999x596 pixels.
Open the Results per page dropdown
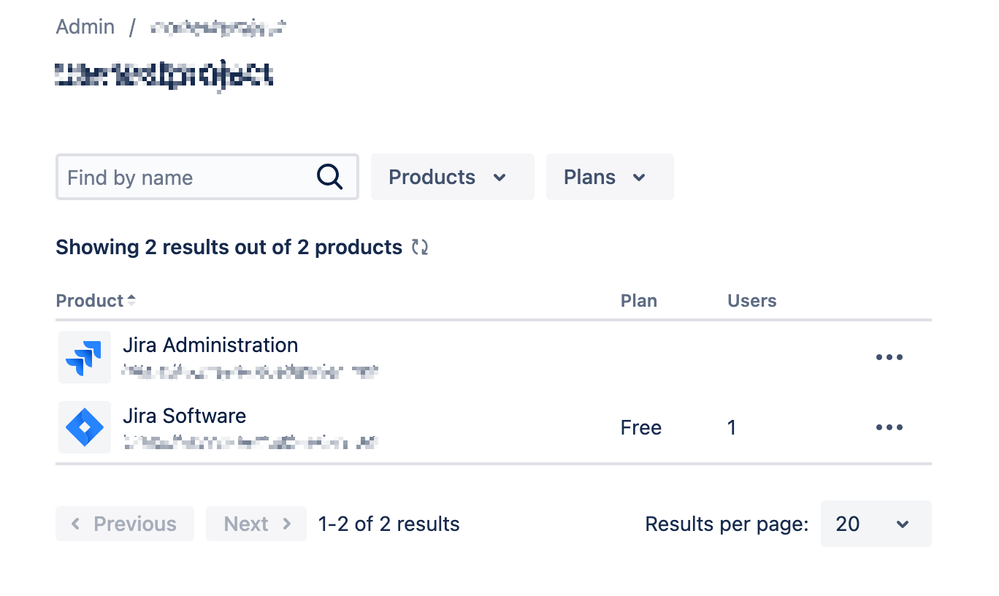[x=875, y=524]
